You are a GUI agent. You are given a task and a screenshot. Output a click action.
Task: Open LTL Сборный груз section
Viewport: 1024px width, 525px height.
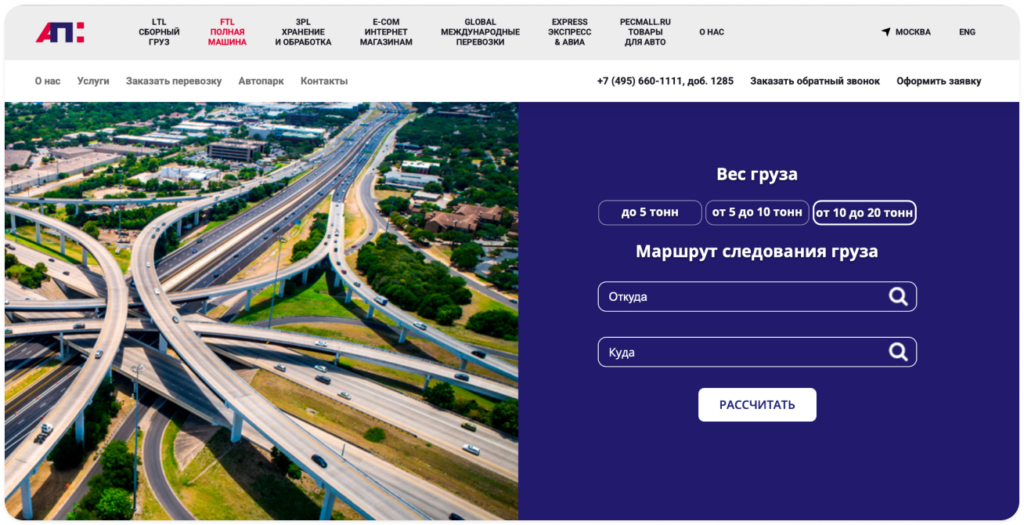159,32
